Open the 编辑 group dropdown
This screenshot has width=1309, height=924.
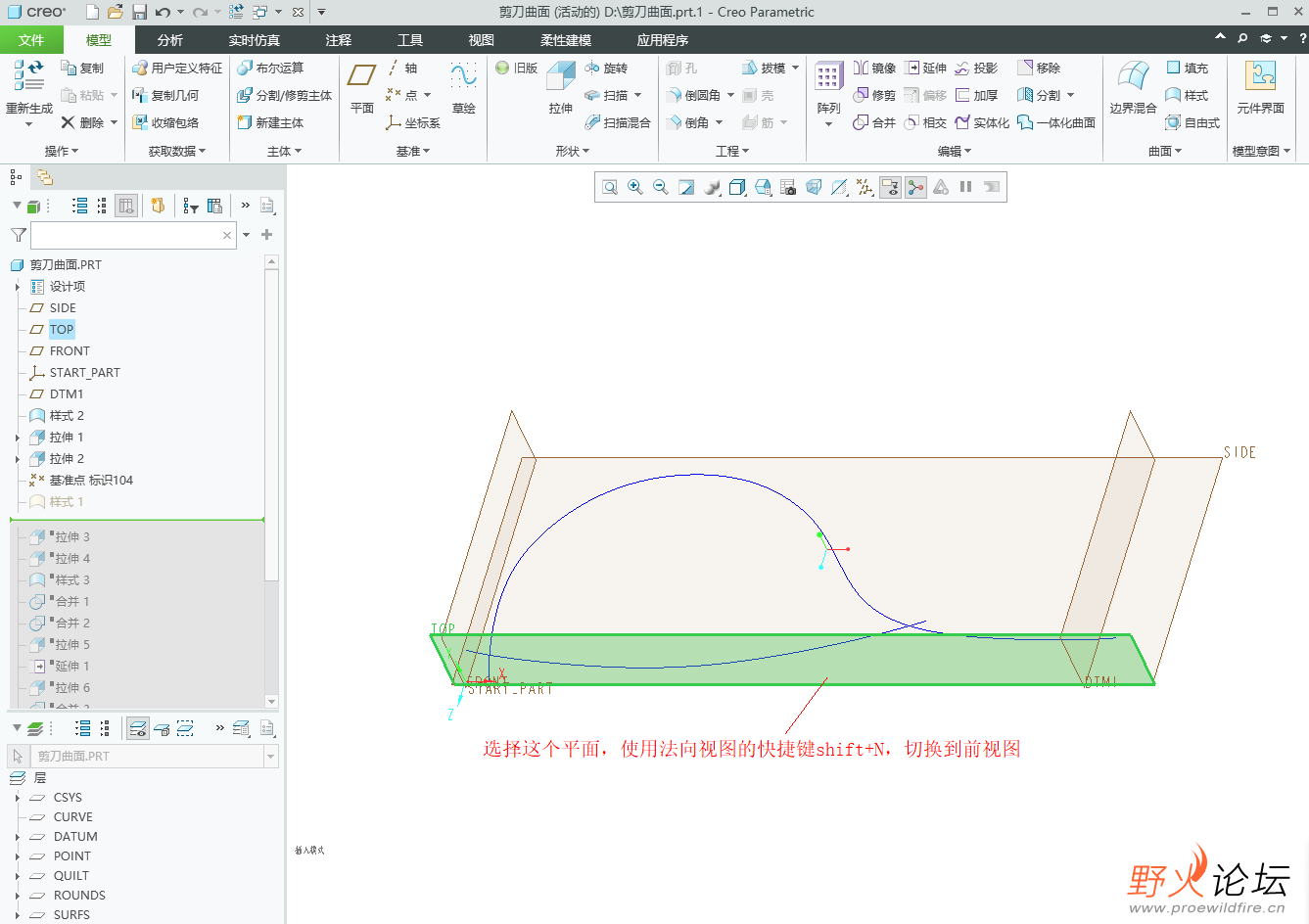[955, 151]
